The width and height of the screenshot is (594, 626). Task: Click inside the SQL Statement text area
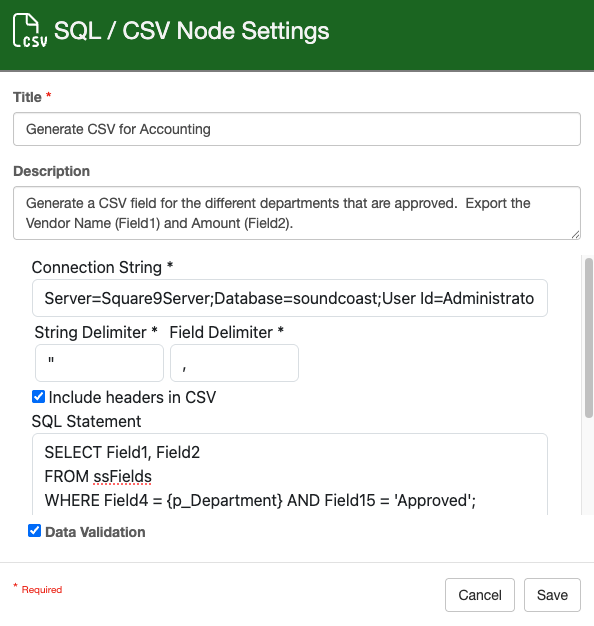[290, 474]
